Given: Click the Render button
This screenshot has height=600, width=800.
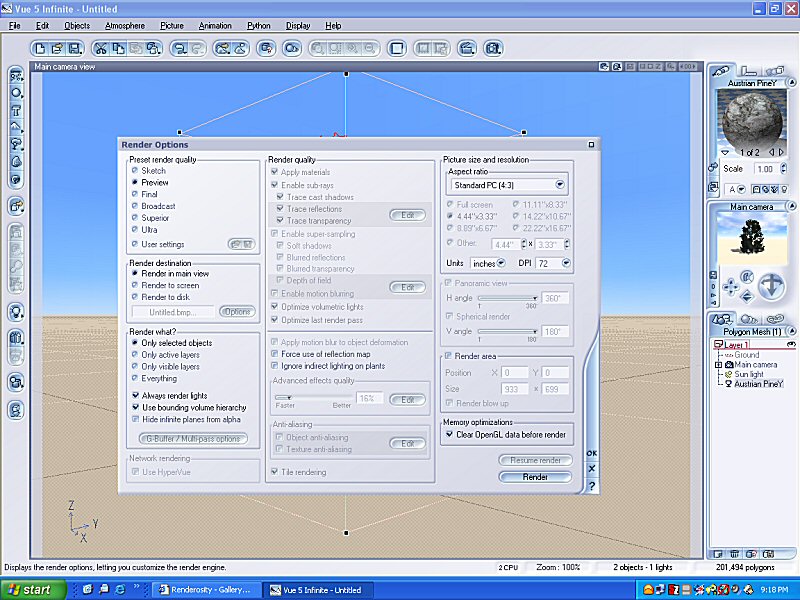Looking at the screenshot, I should [x=535, y=477].
